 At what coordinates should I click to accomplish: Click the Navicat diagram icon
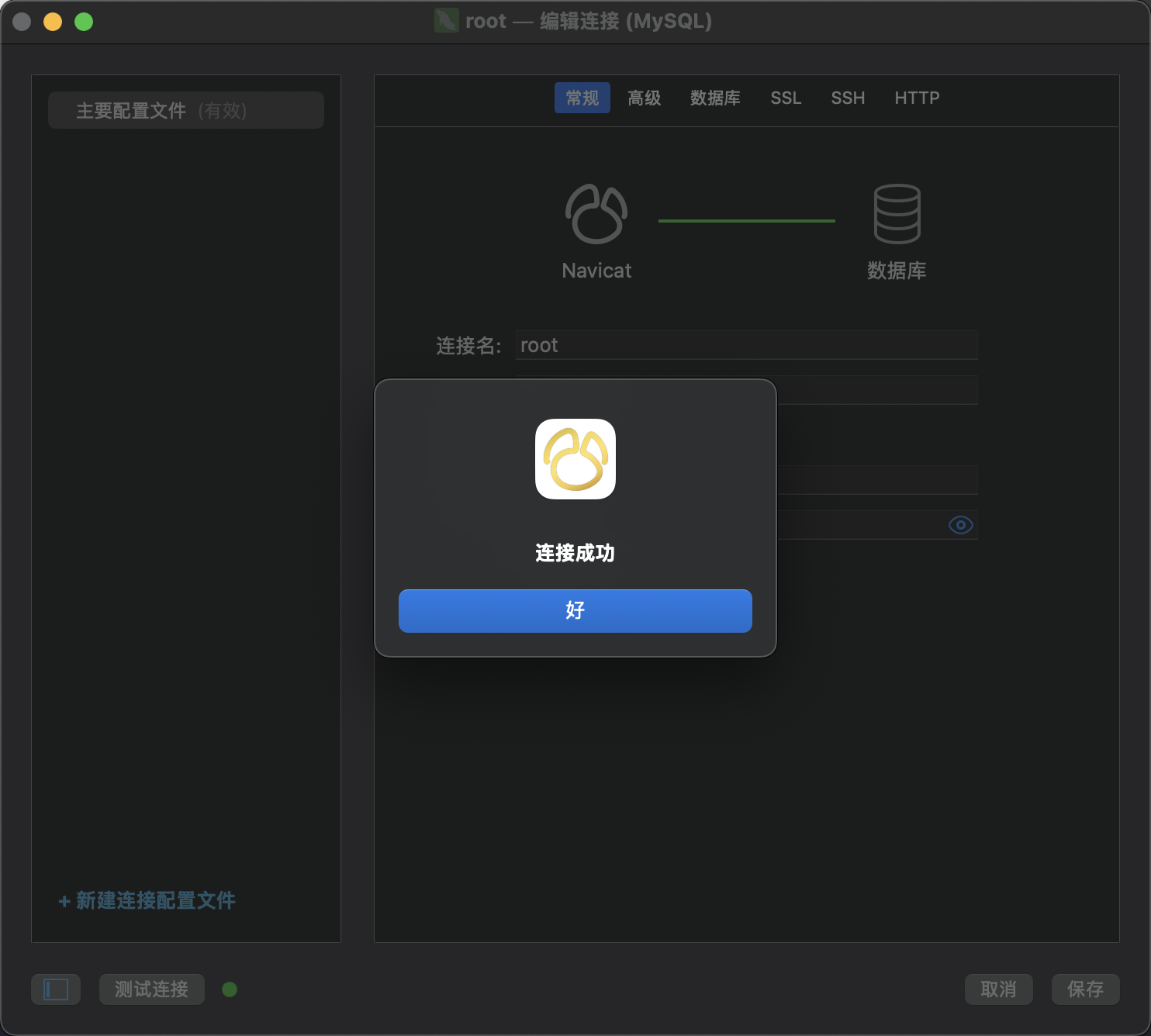click(x=596, y=214)
